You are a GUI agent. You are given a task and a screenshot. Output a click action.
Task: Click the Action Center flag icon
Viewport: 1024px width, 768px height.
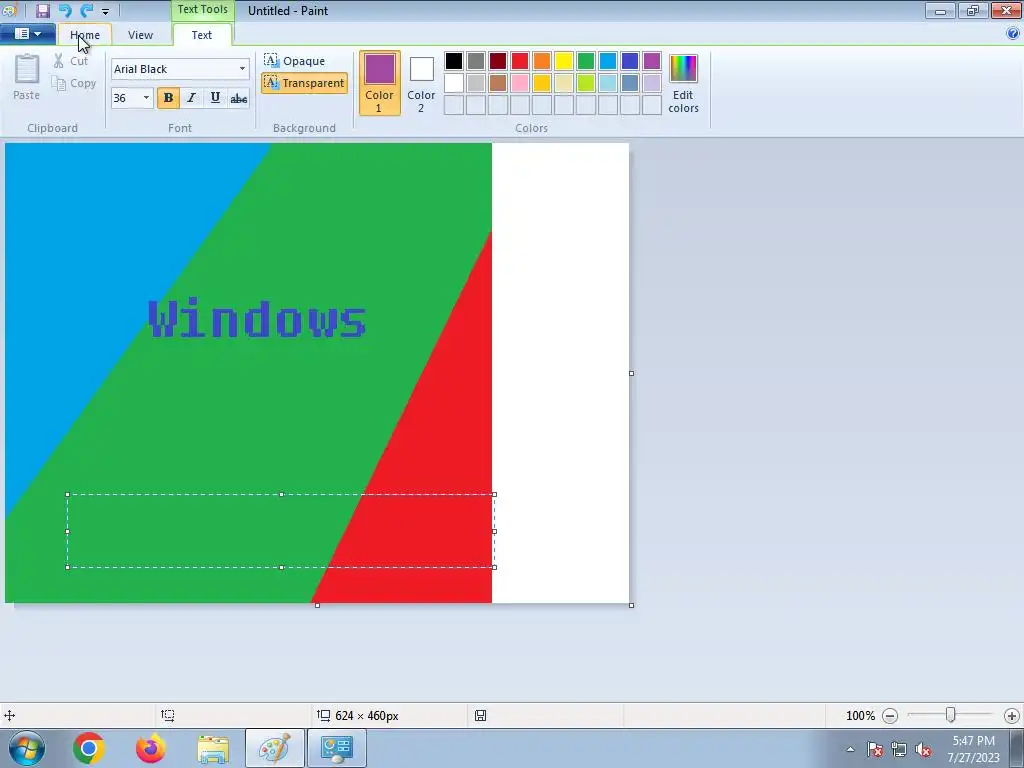[x=875, y=749]
